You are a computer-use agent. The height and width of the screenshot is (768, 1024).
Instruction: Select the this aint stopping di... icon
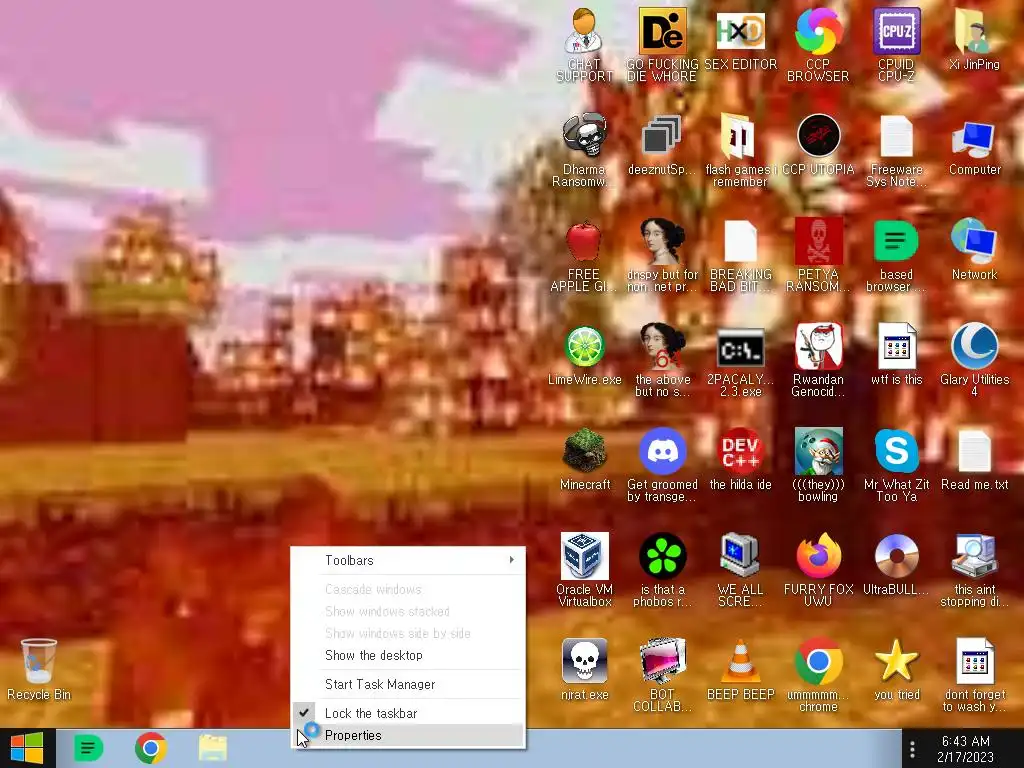click(974, 570)
